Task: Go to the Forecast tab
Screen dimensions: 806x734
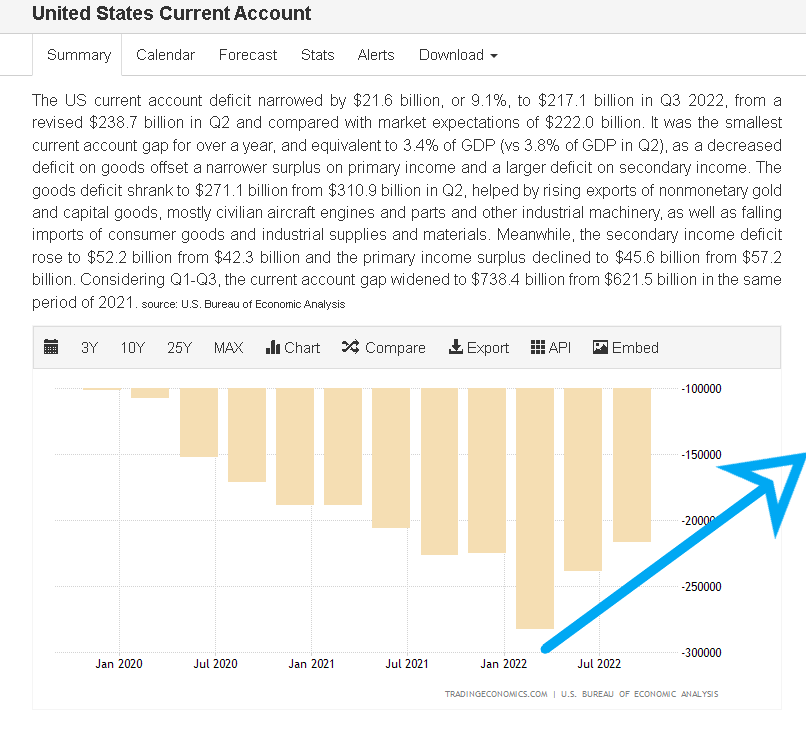Action: [248, 55]
